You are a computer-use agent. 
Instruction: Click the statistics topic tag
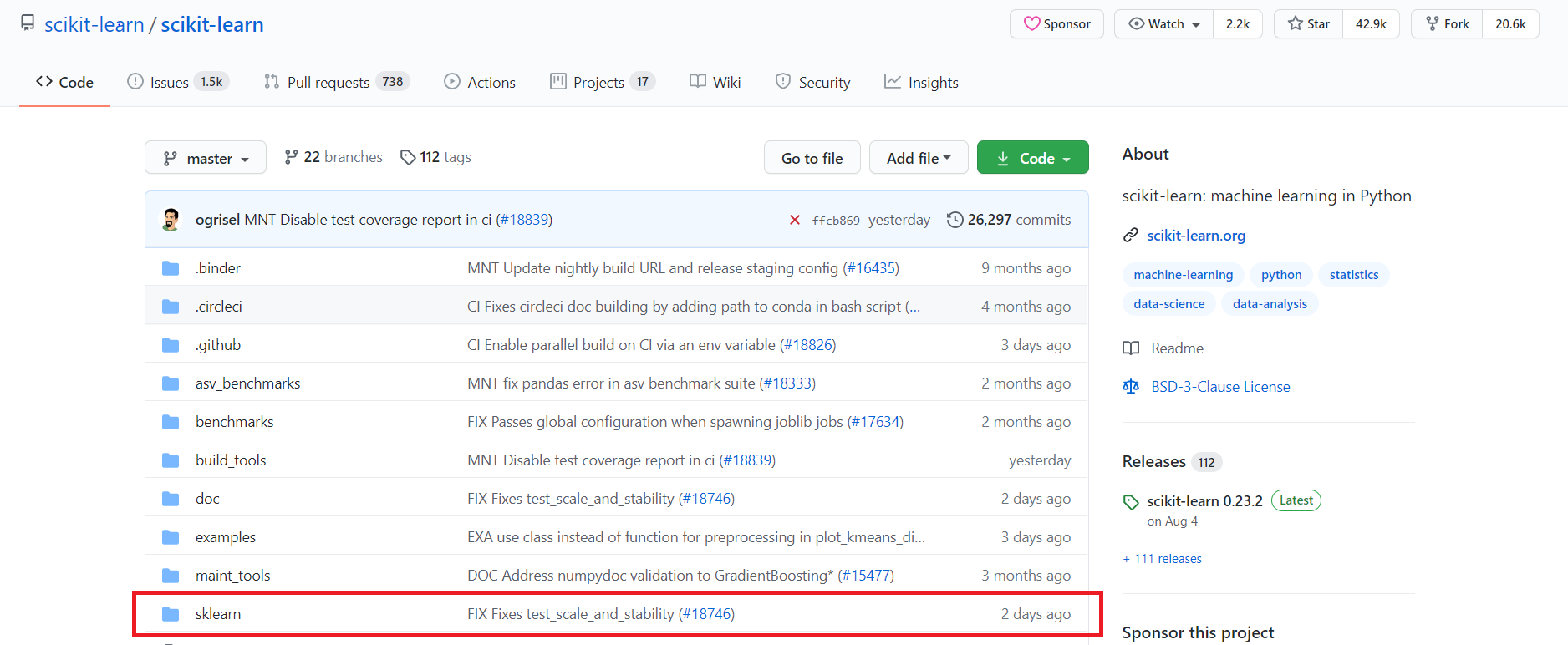pos(1354,275)
